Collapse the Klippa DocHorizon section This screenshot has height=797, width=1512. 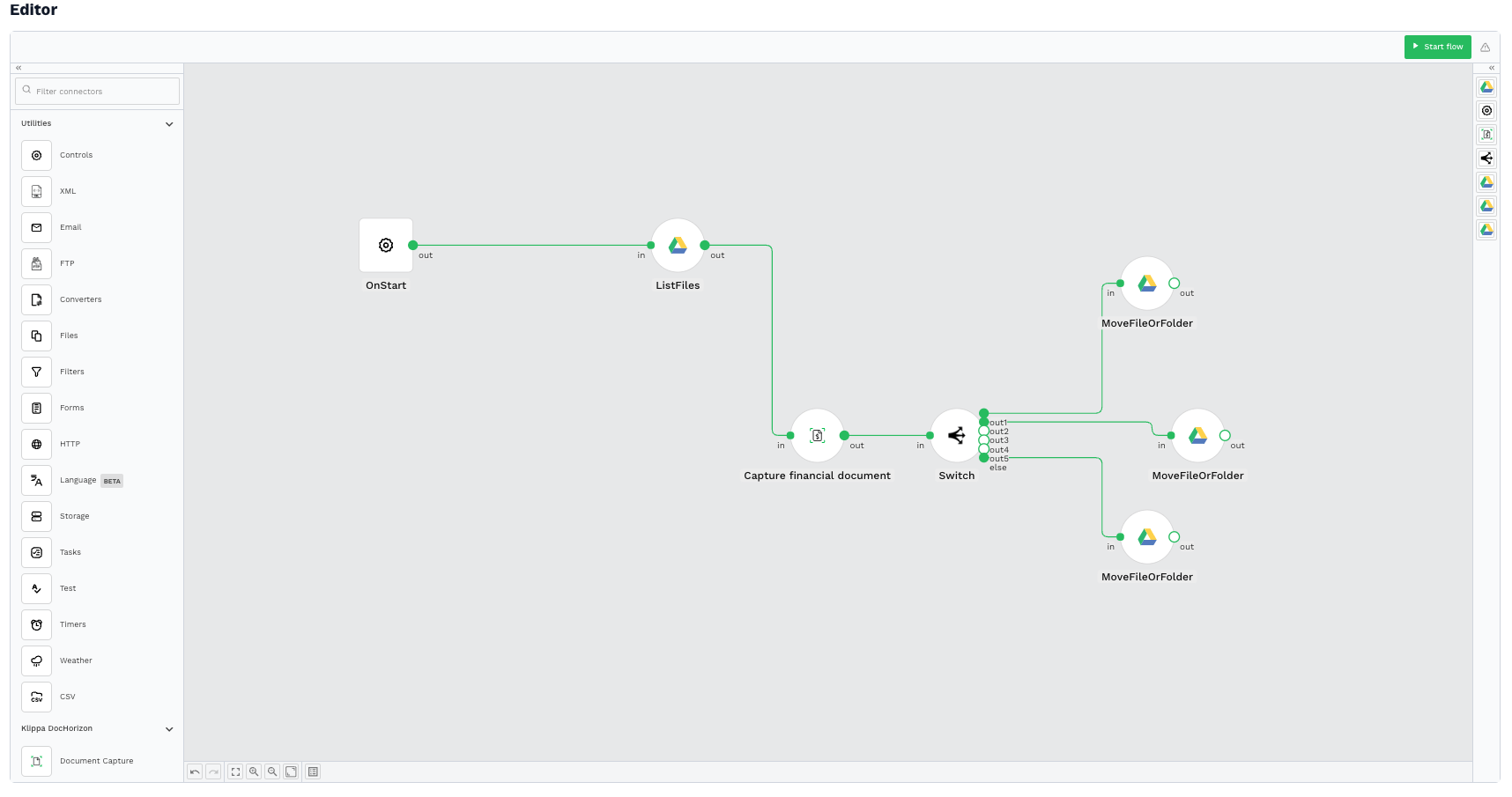click(169, 729)
